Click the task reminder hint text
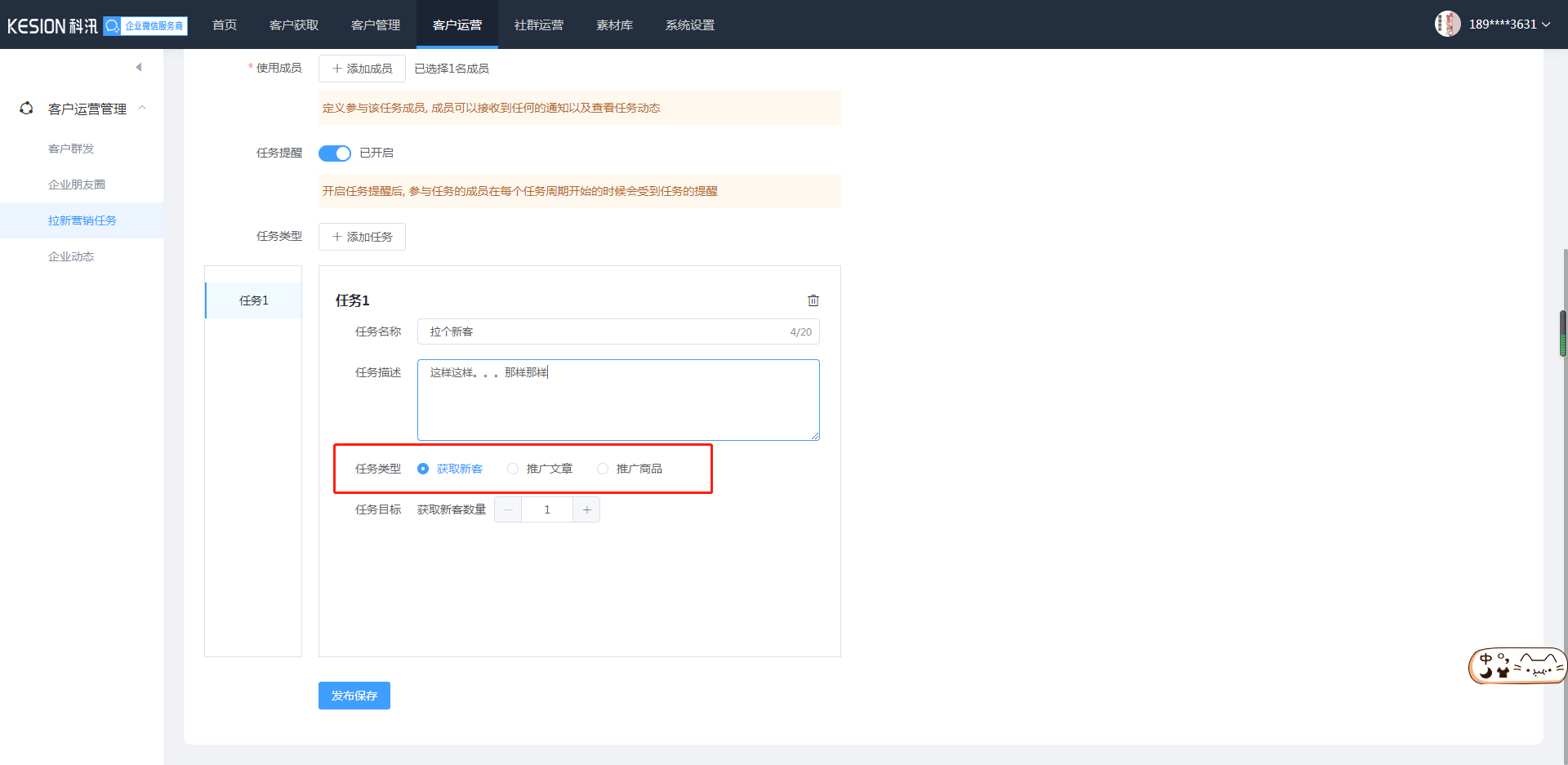 pyautogui.click(x=520, y=191)
